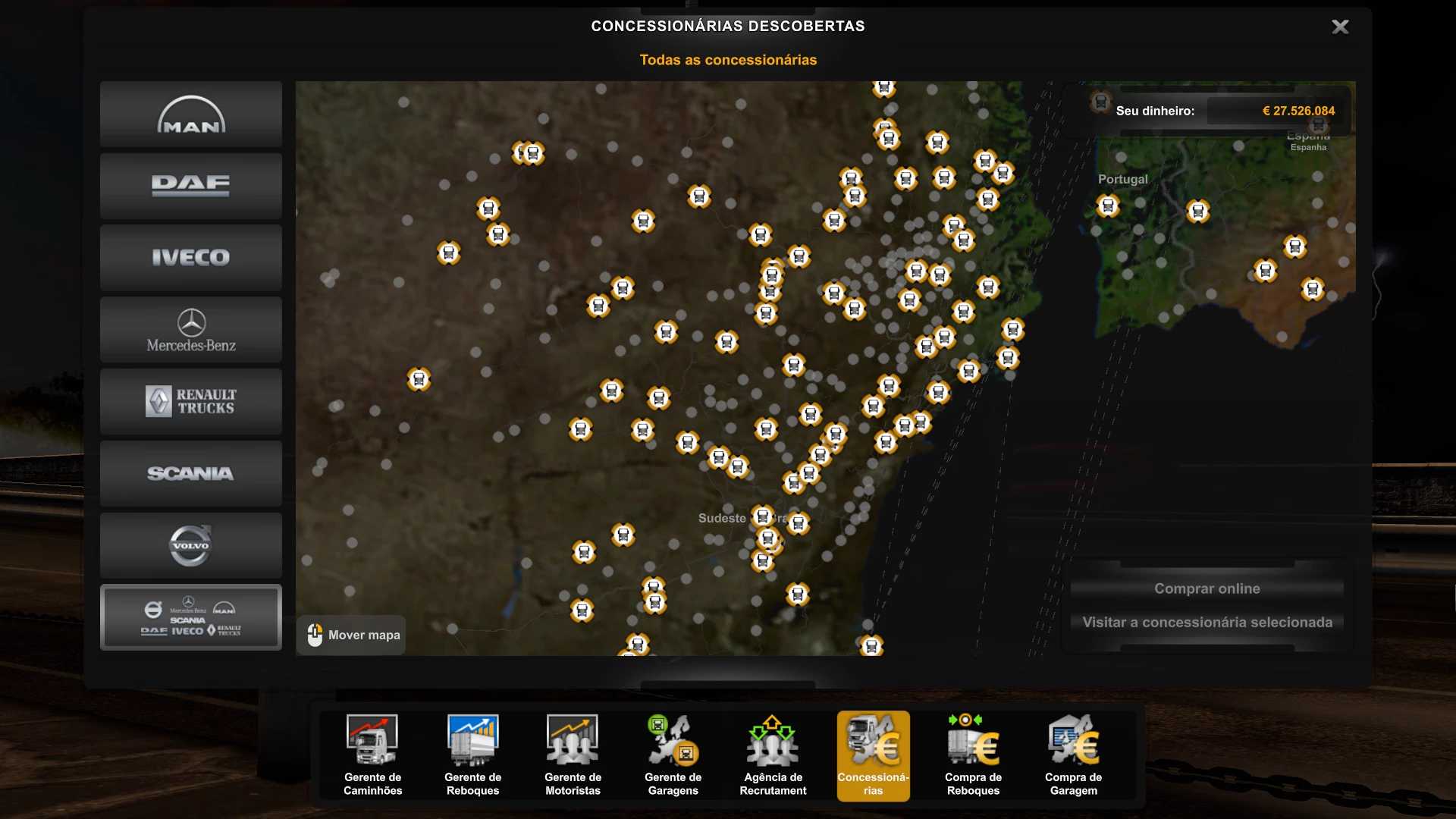Filter dealers by Mercedes-Benz brand
The height and width of the screenshot is (819, 1456).
tap(190, 330)
